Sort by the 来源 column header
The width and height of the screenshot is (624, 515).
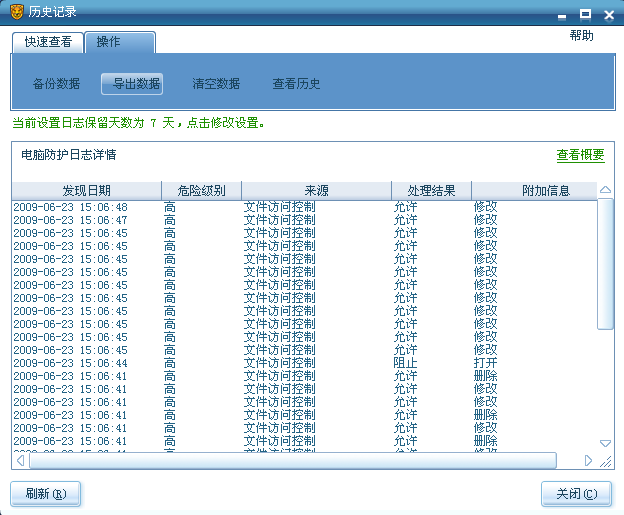(x=316, y=191)
